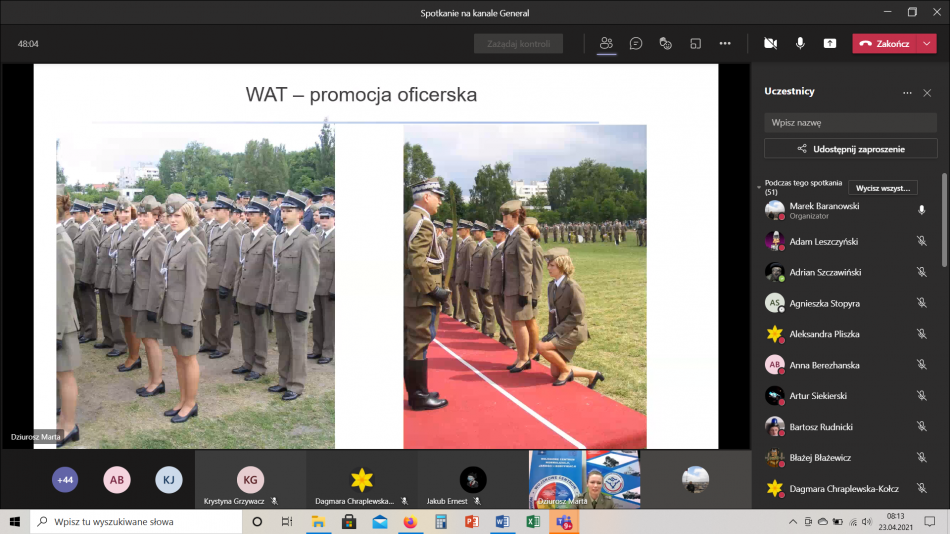This screenshot has width=950, height=534.
Task: Open Word from the taskbar
Action: 502,522
